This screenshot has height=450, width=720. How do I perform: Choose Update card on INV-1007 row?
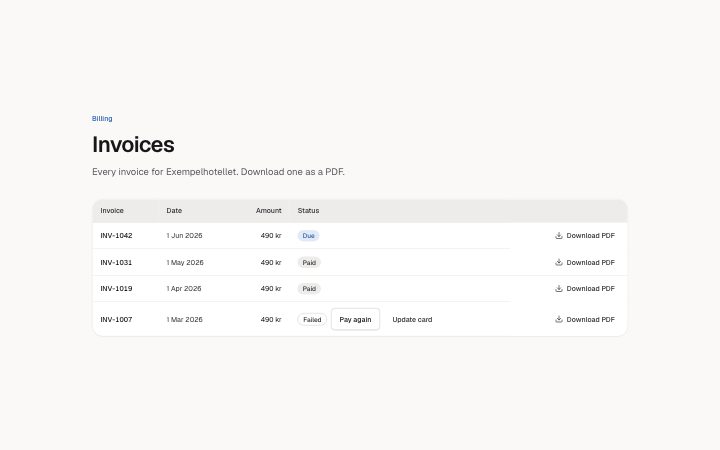412,319
